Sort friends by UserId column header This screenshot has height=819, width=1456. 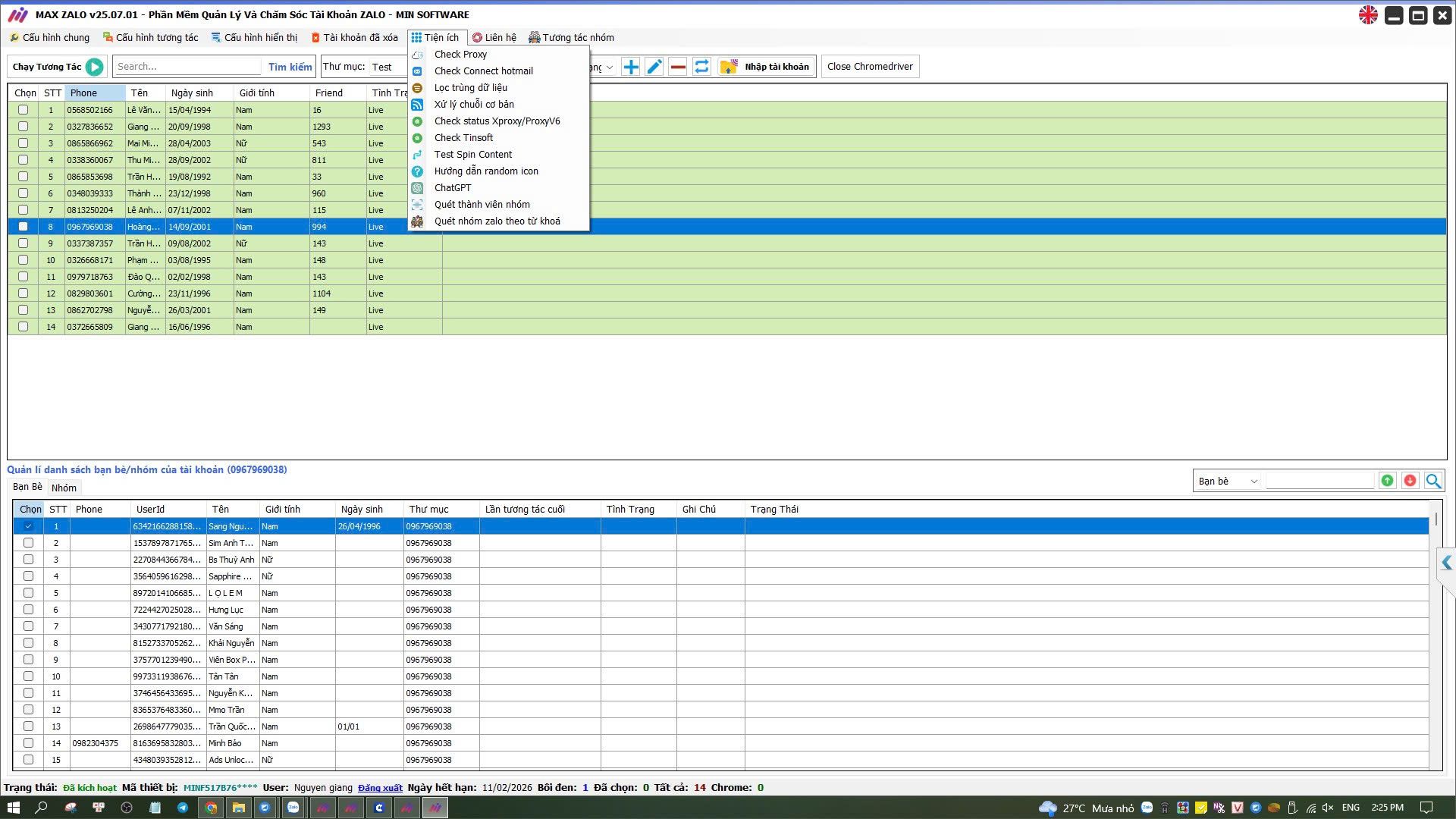click(168, 510)
